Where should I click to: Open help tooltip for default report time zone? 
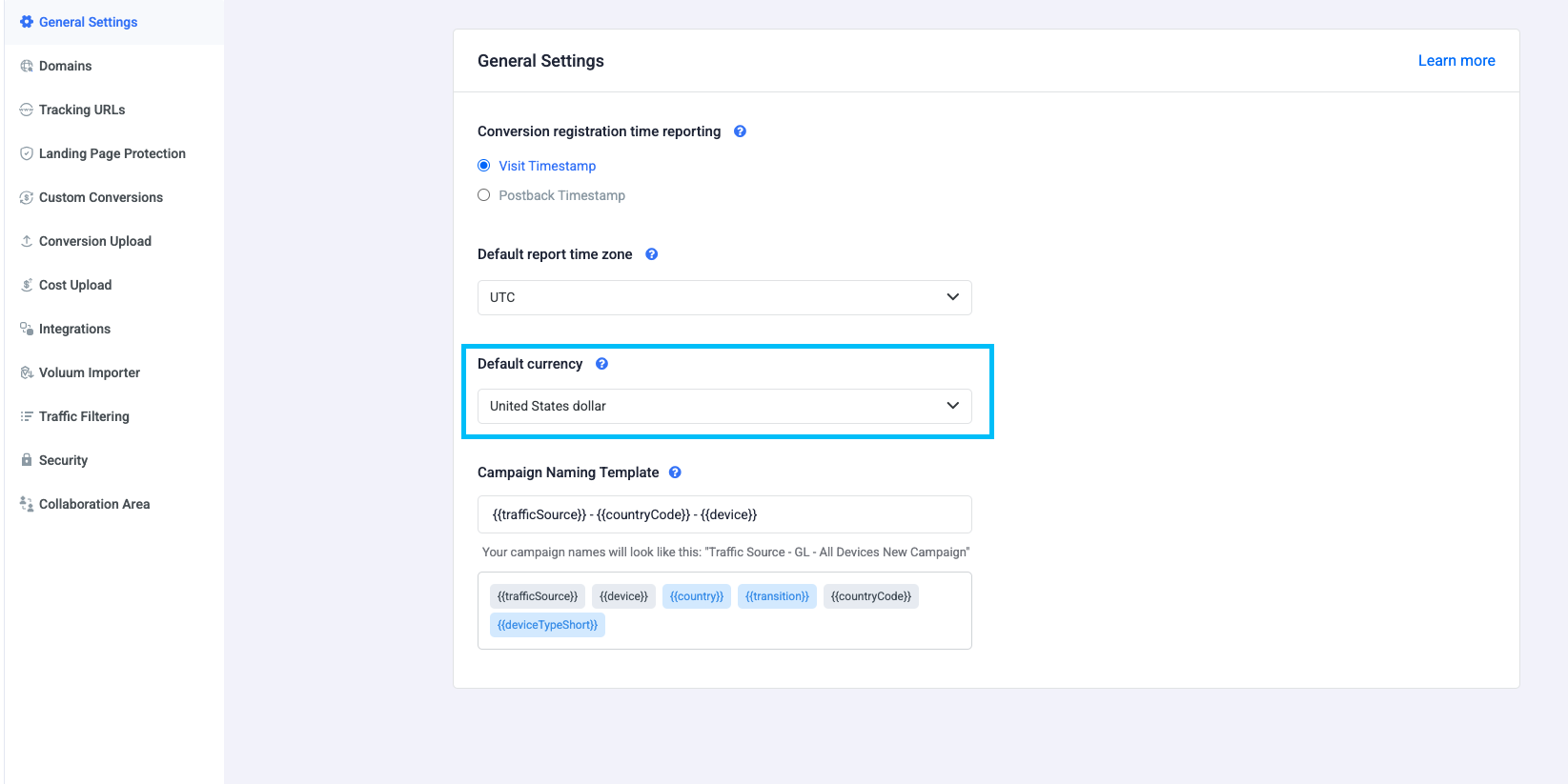pyautogui.click(x=652, y=254)
